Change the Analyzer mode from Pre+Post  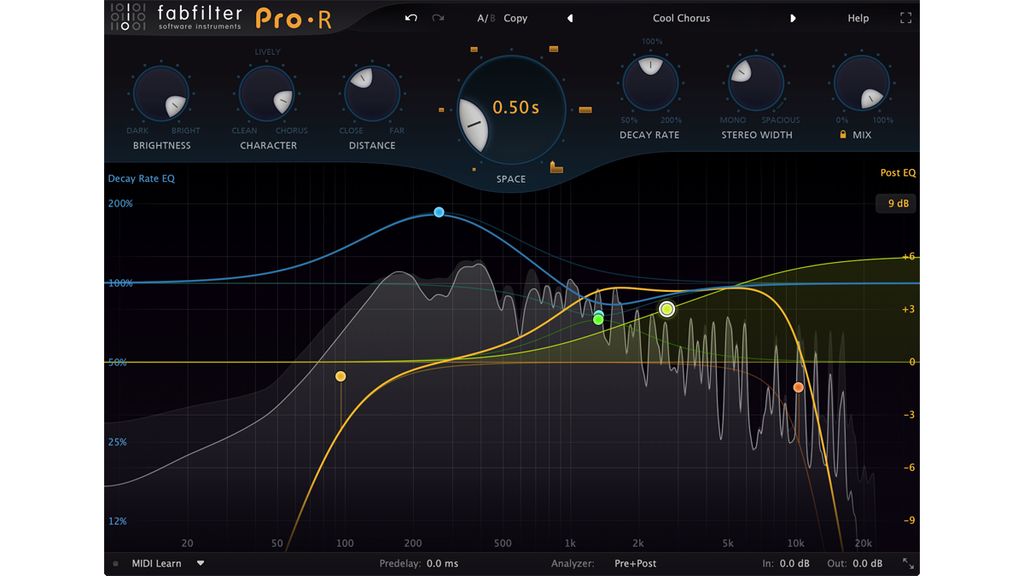637,563
